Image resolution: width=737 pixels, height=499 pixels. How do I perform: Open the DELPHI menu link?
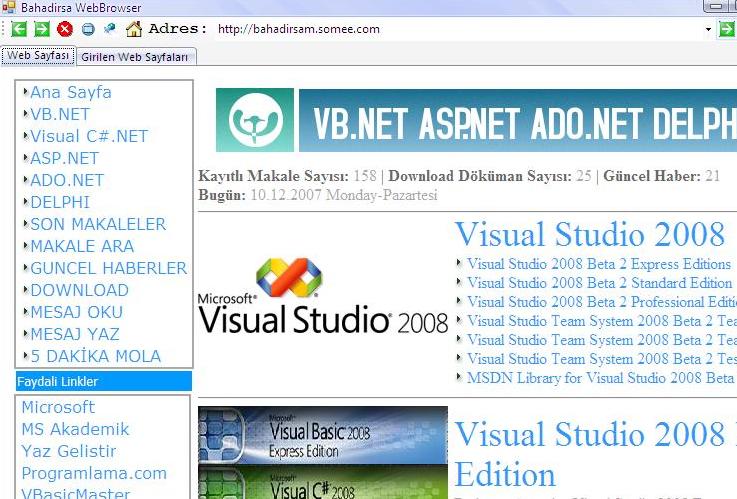coord(60,203)
